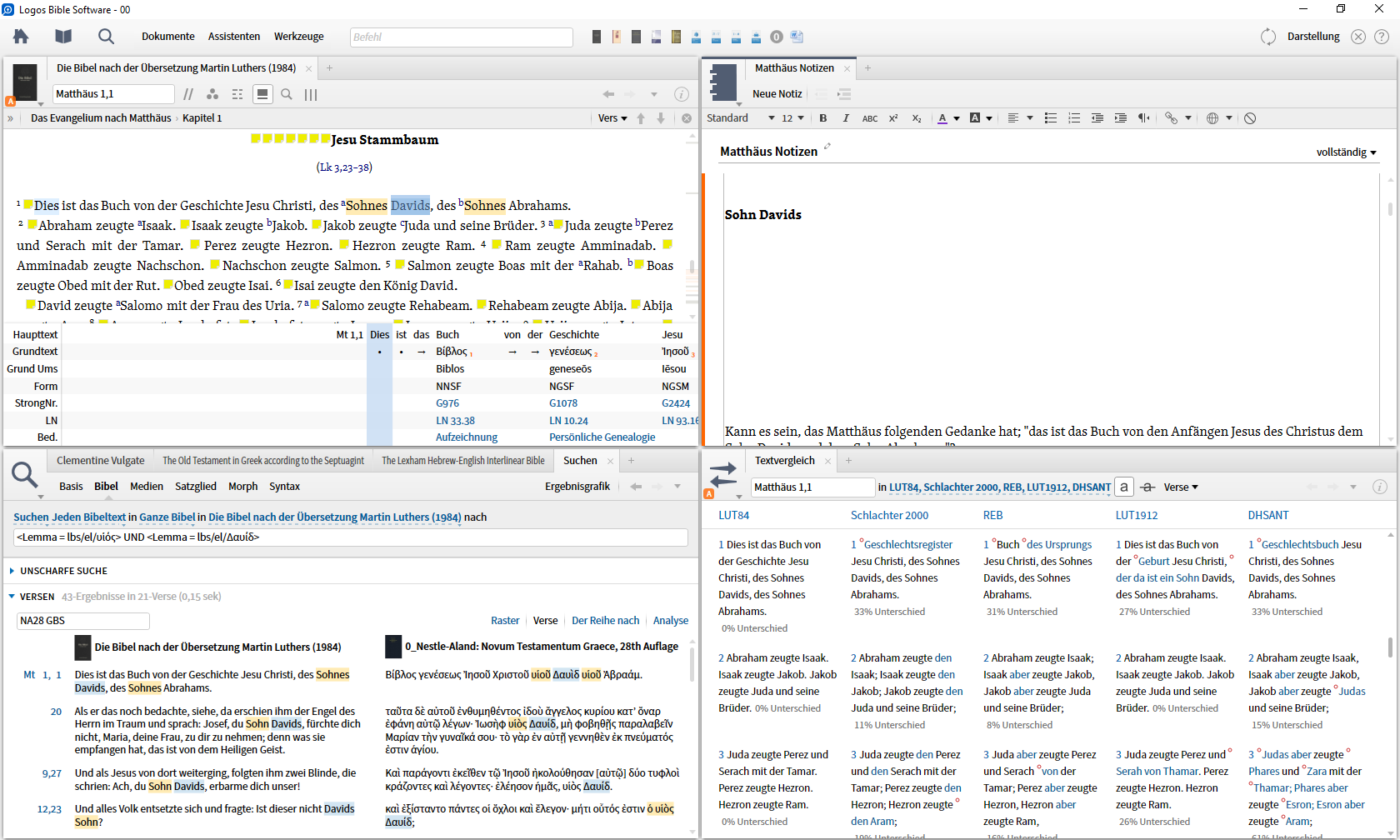The height and width of the screenshot is (840, 1400).
Task: Open the Vers navigation dropdown
Action: (612, 118)
